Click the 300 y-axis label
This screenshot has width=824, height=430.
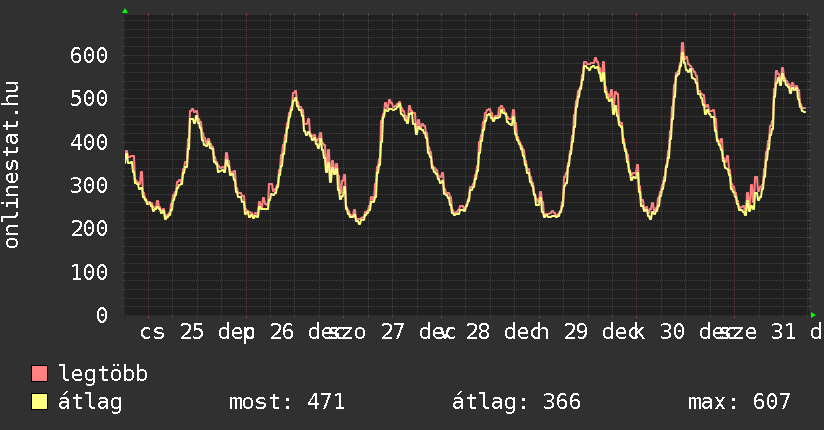tap(90, 185)
